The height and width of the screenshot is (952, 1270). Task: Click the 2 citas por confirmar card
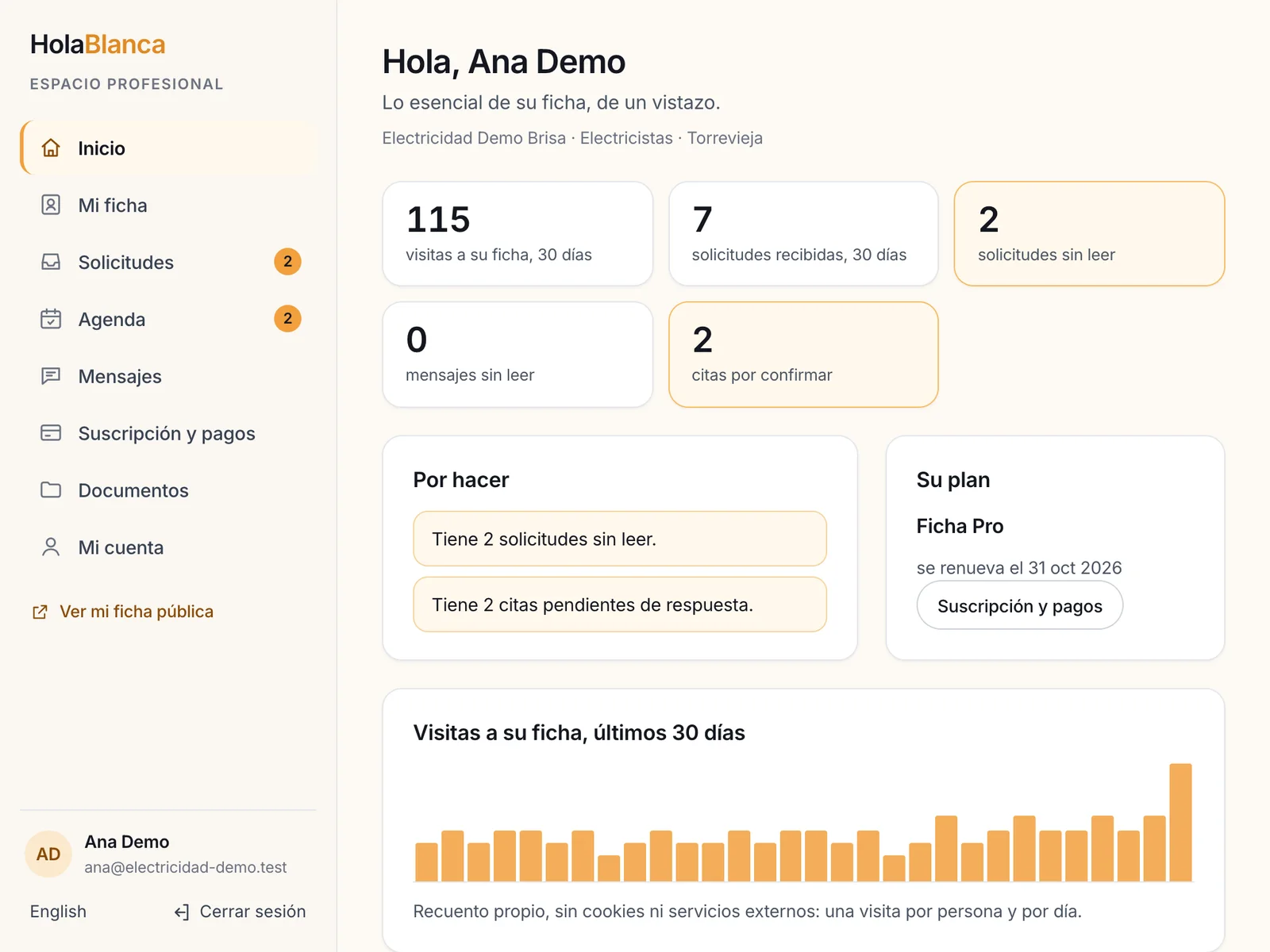point(803,355)
